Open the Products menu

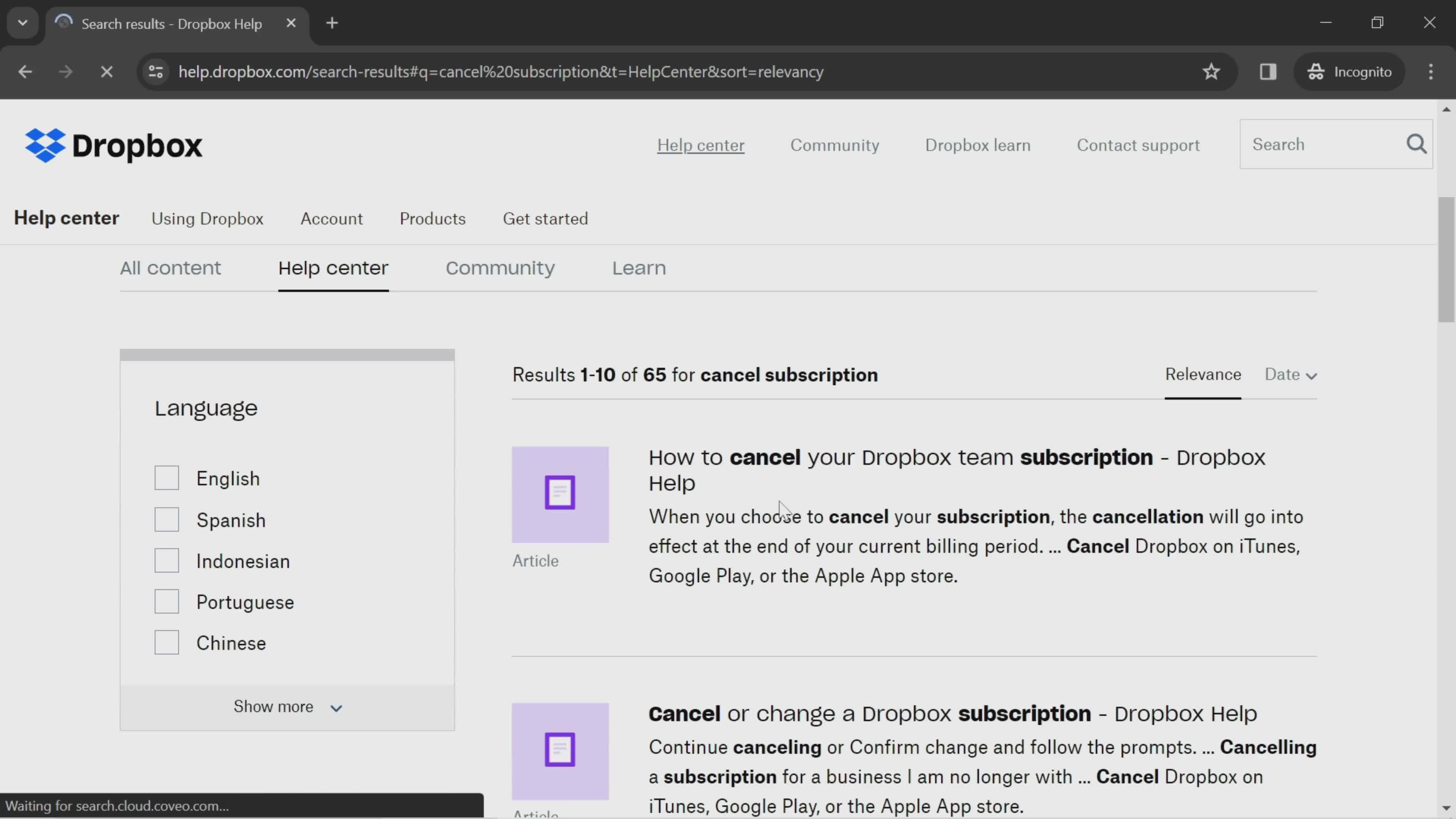432,219
